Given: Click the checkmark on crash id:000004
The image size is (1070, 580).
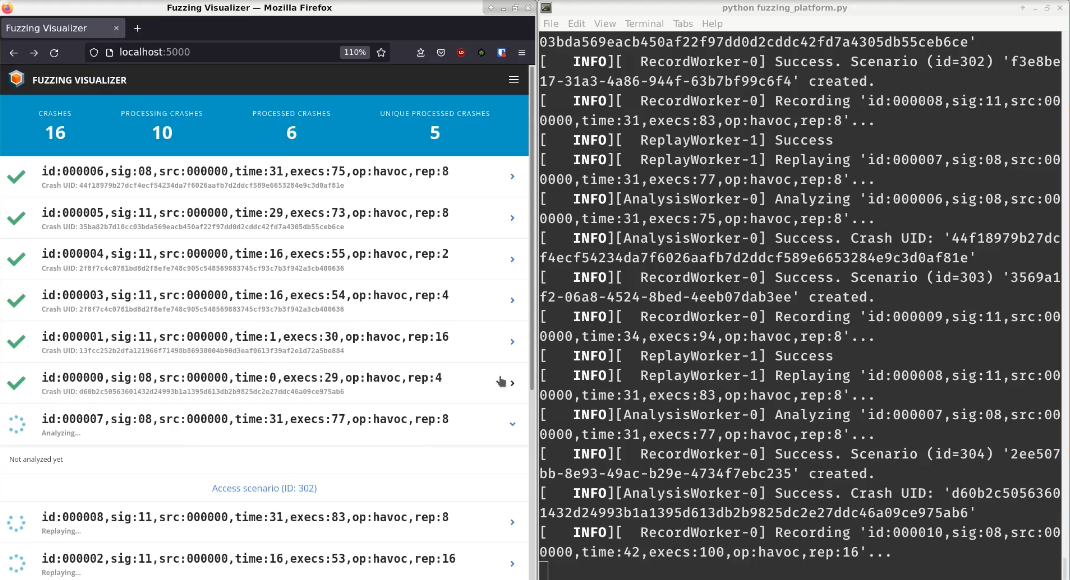Looking at the screenshot, I should click(x=16, y=259).
